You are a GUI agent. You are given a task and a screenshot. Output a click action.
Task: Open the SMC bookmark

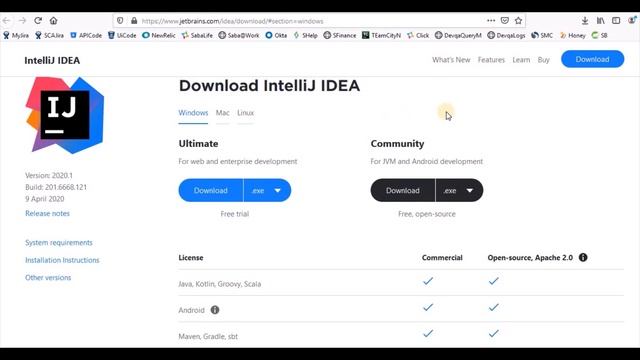[x=542, y=36]
